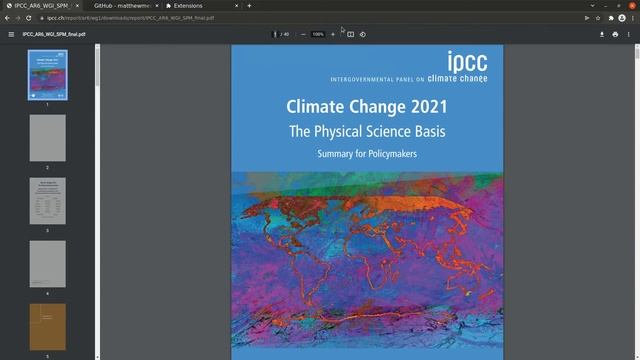The width and height of the screenshot is (640, 360).
Task: Select page 1 thumbnail
Action: click(x=48, y=75)
